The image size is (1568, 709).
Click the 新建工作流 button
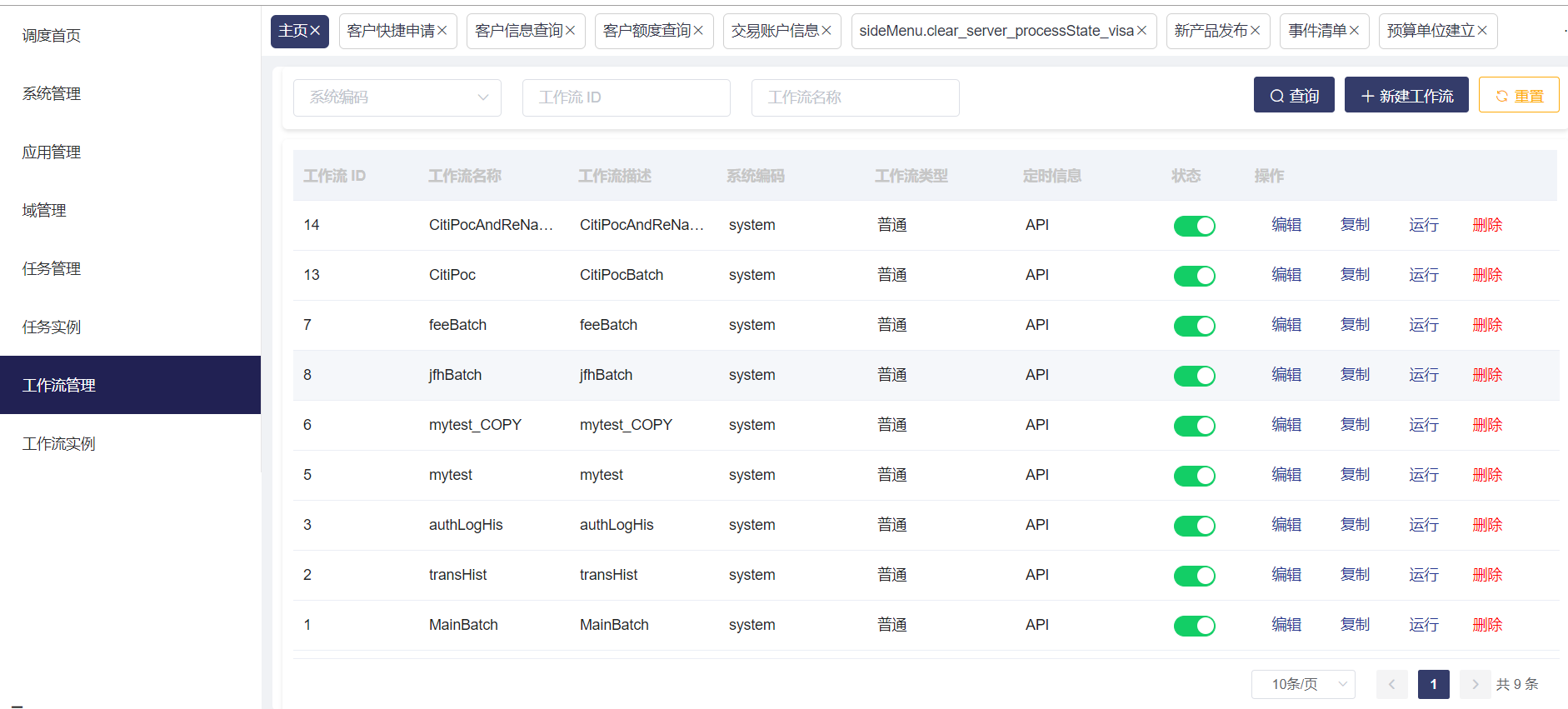click(1406, 95)
